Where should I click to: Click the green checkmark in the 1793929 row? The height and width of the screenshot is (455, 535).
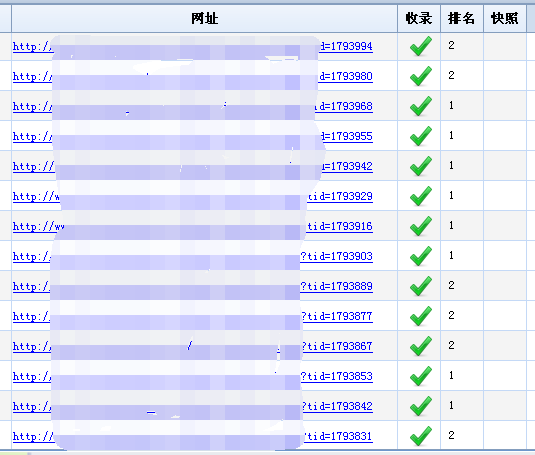pyautogui.click(x=421, y=196)
